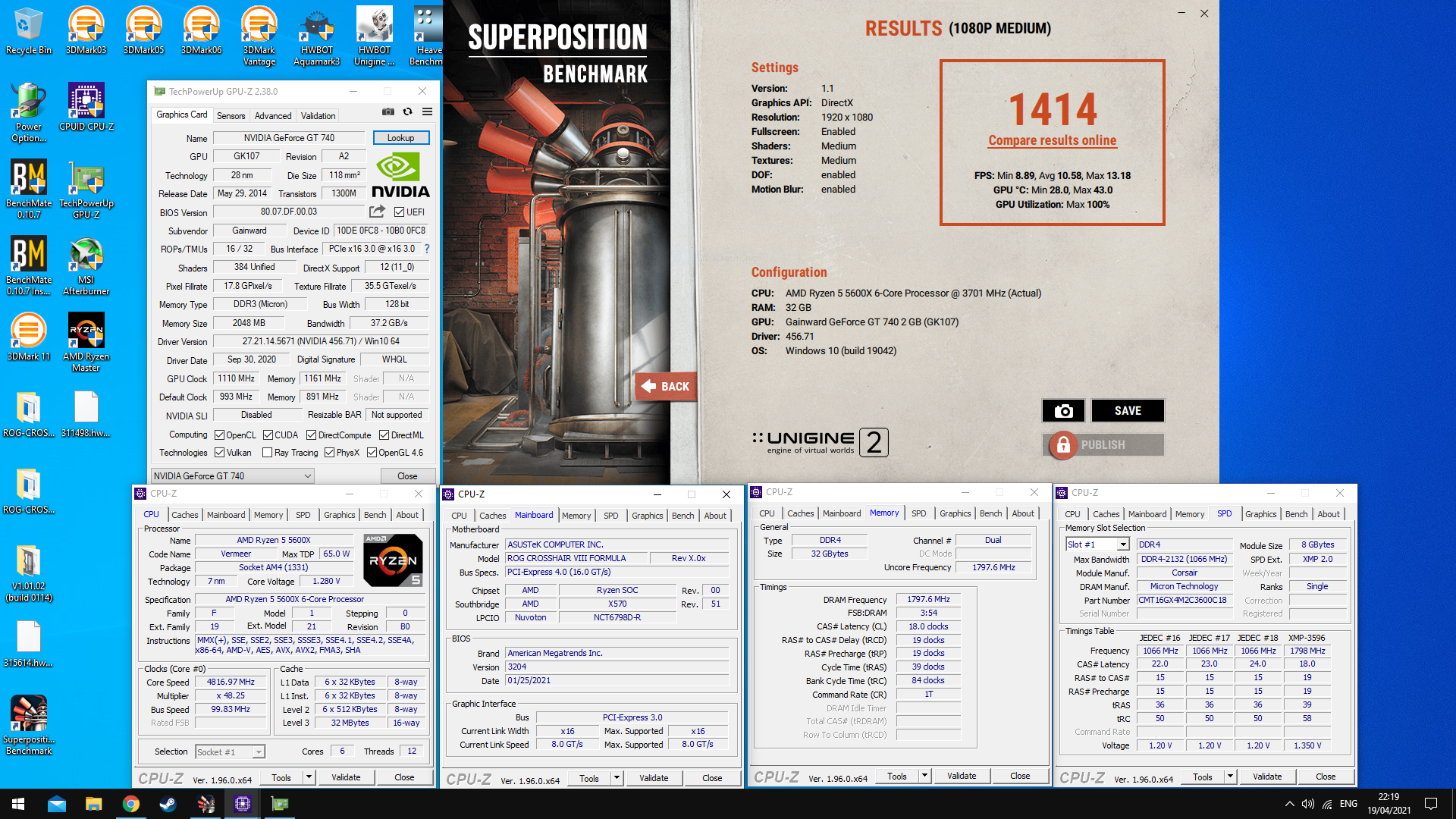
Task: Toggle DirectCompute checkbox in GPU-Z
Action: click(312, 435)
